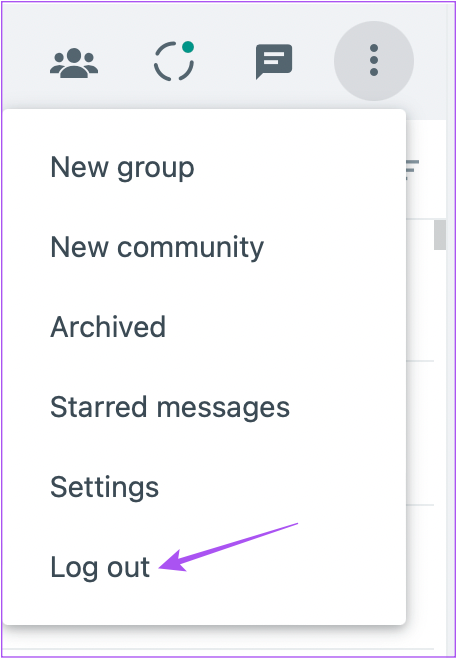This screenshot has width=457, height=659.
Task: Open the Communities people icon
Action: [74, 63]
